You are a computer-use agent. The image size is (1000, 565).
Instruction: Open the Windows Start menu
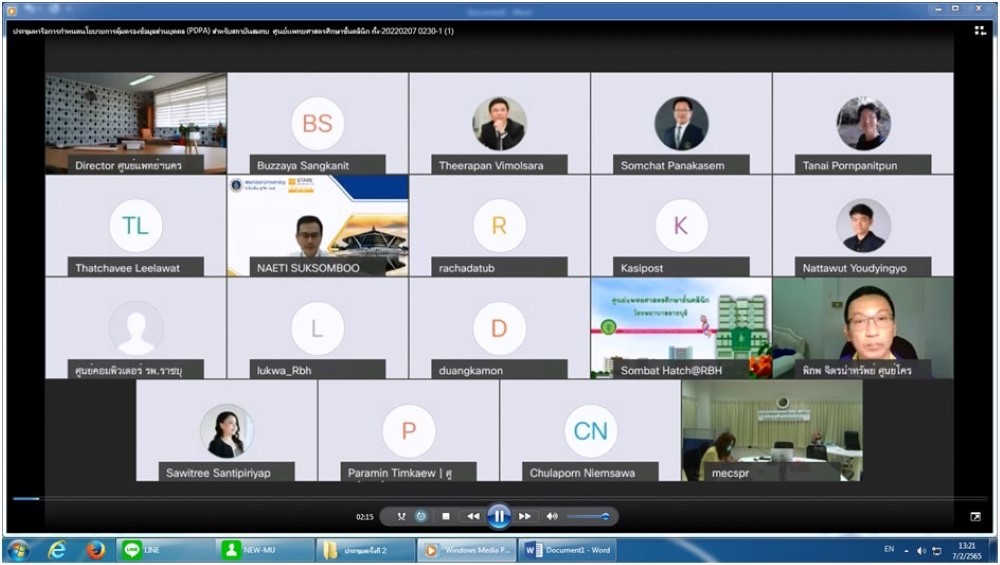[x=17, y=550]
